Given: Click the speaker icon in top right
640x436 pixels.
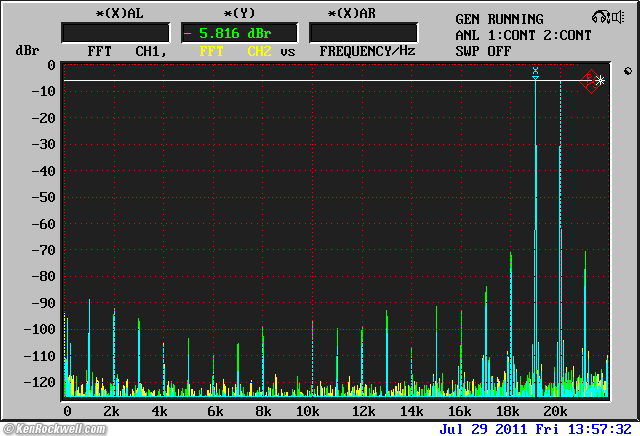Looking at the screenshot, I should [617, 17].
